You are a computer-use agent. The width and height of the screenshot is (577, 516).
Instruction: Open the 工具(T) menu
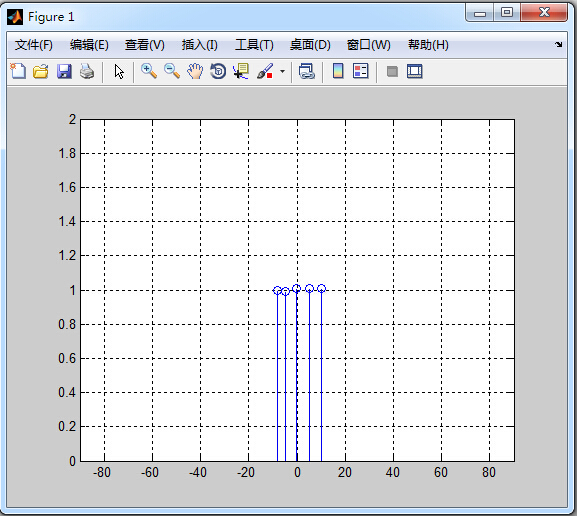(254, 45)
